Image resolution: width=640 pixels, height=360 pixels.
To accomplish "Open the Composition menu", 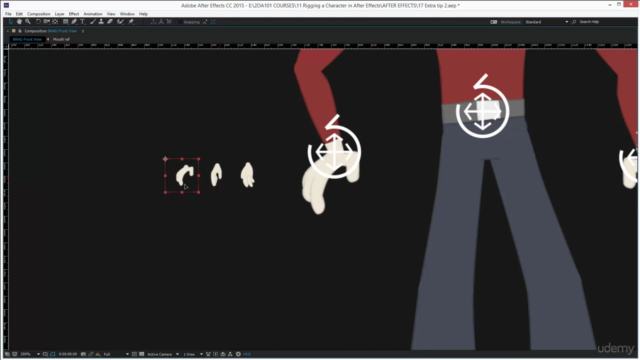I will point(39,14).
